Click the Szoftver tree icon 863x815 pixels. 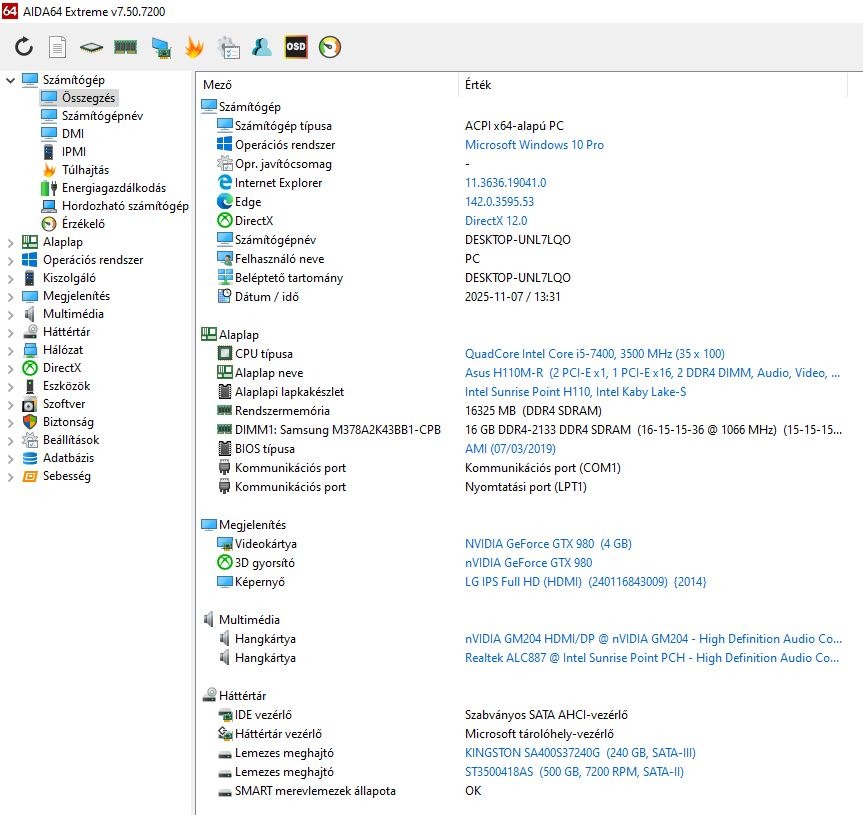[30, 404]
